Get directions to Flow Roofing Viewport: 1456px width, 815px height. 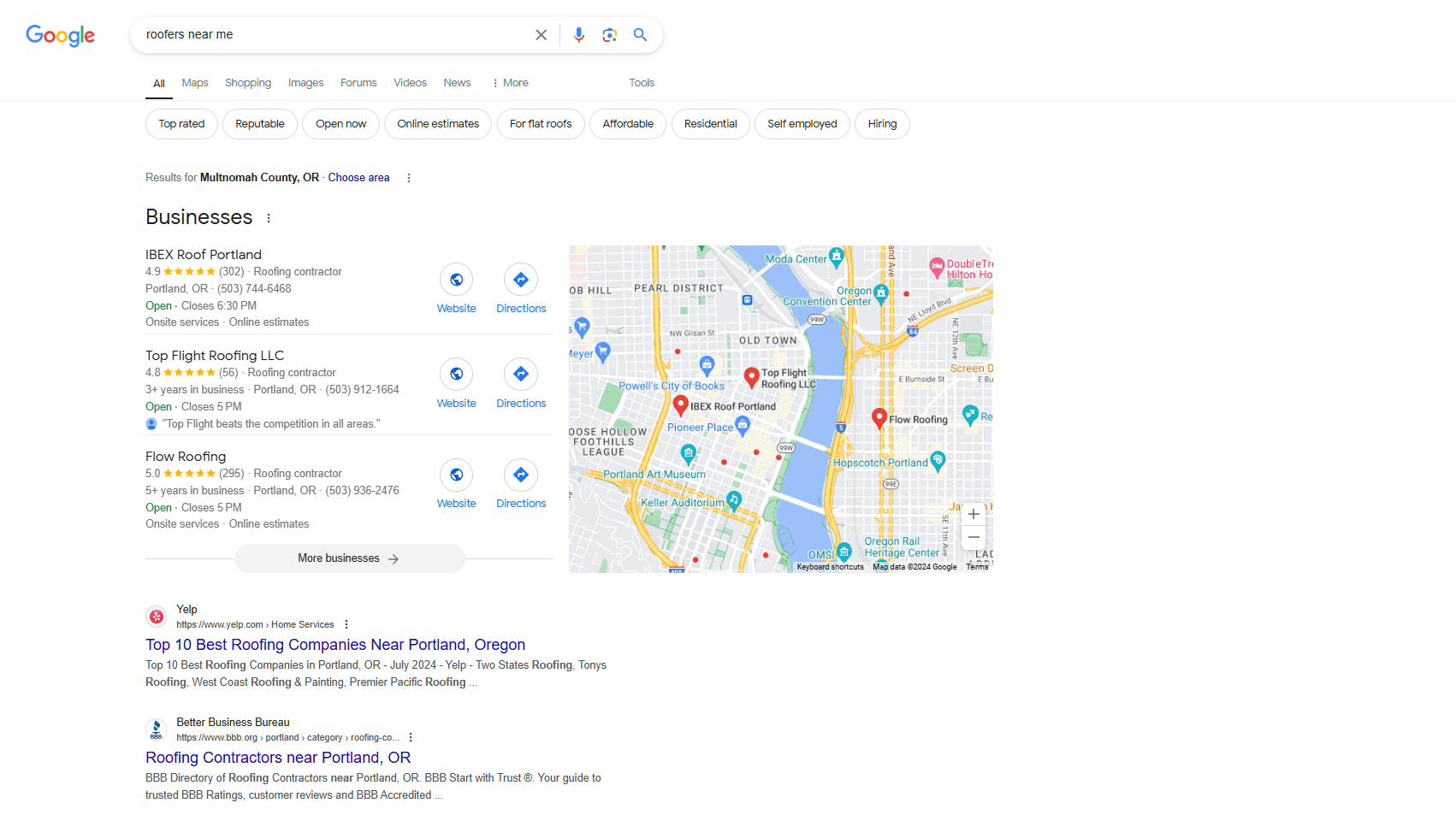[x=521, y=475]
